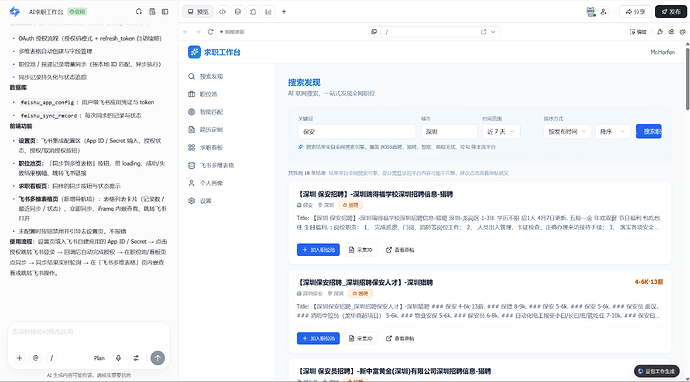Click the 4-6K·13薪 salary label

point(649,282)
